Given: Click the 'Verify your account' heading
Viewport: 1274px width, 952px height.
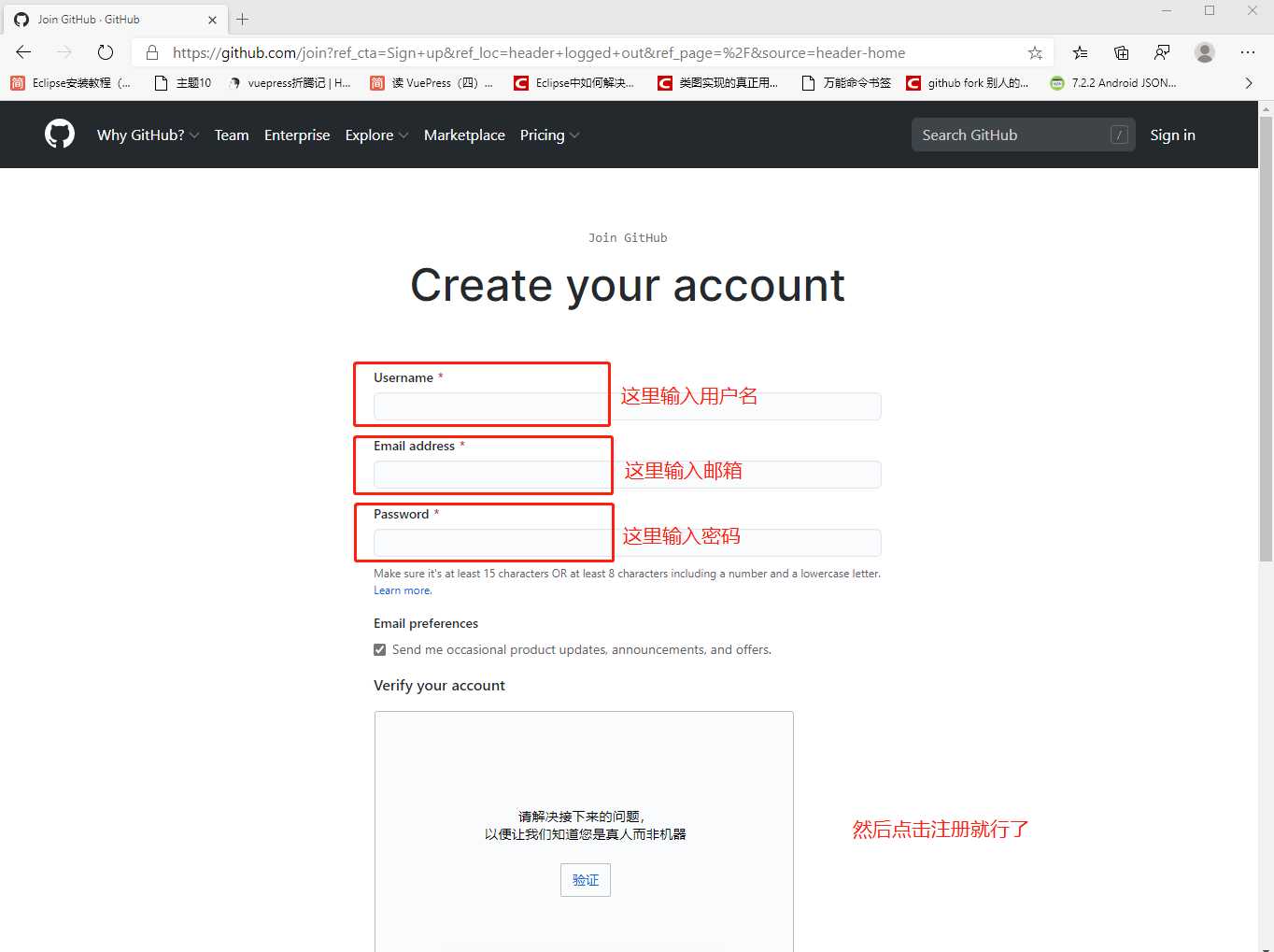Looking at the screenshot, I should pos(439,686).
